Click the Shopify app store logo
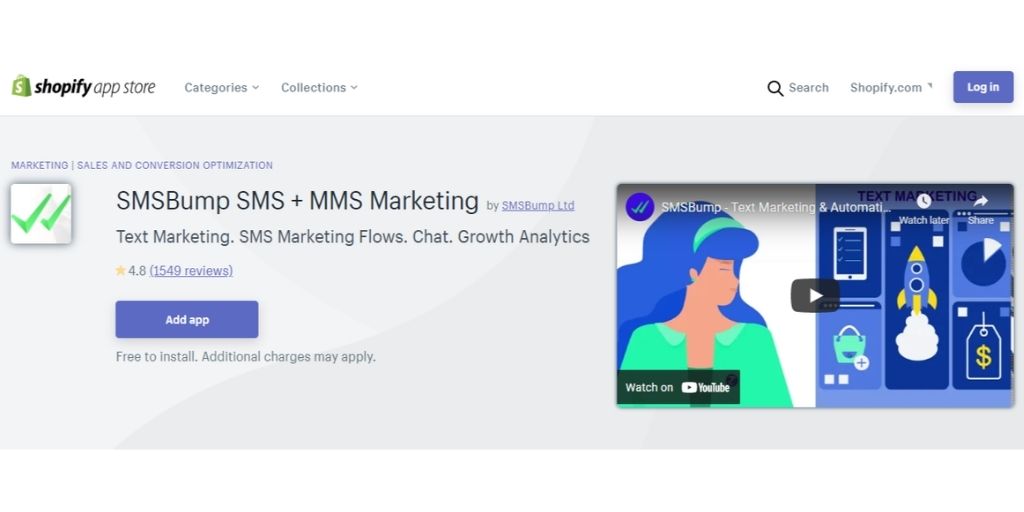 (84, 87)
